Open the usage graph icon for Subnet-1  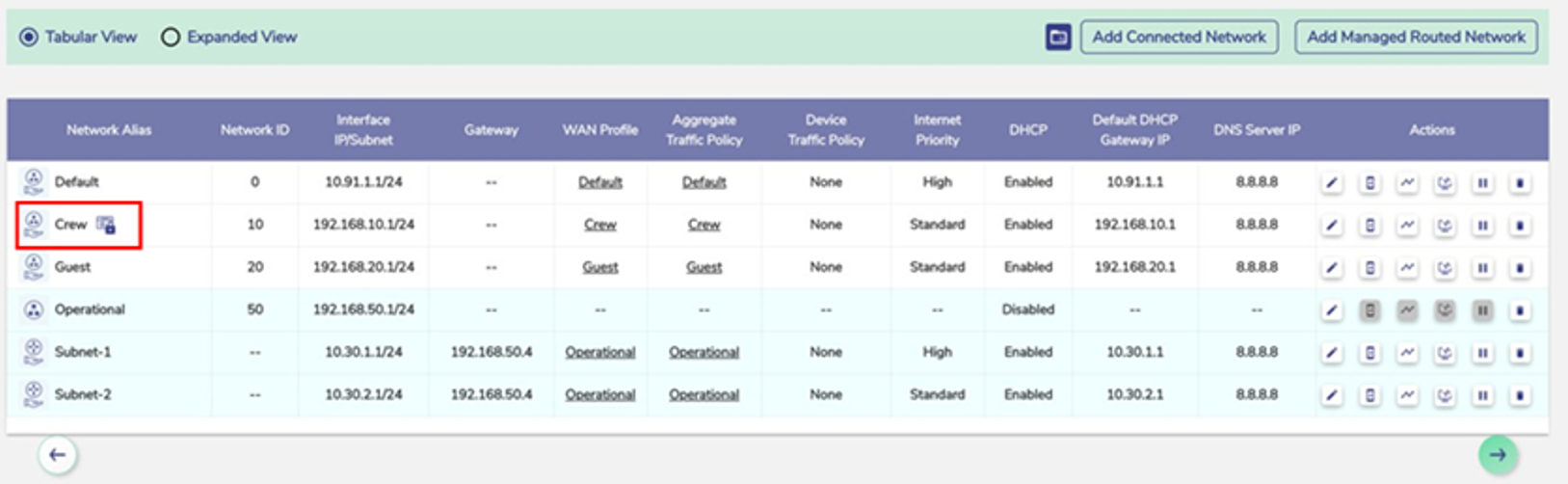pos(1407,353)
